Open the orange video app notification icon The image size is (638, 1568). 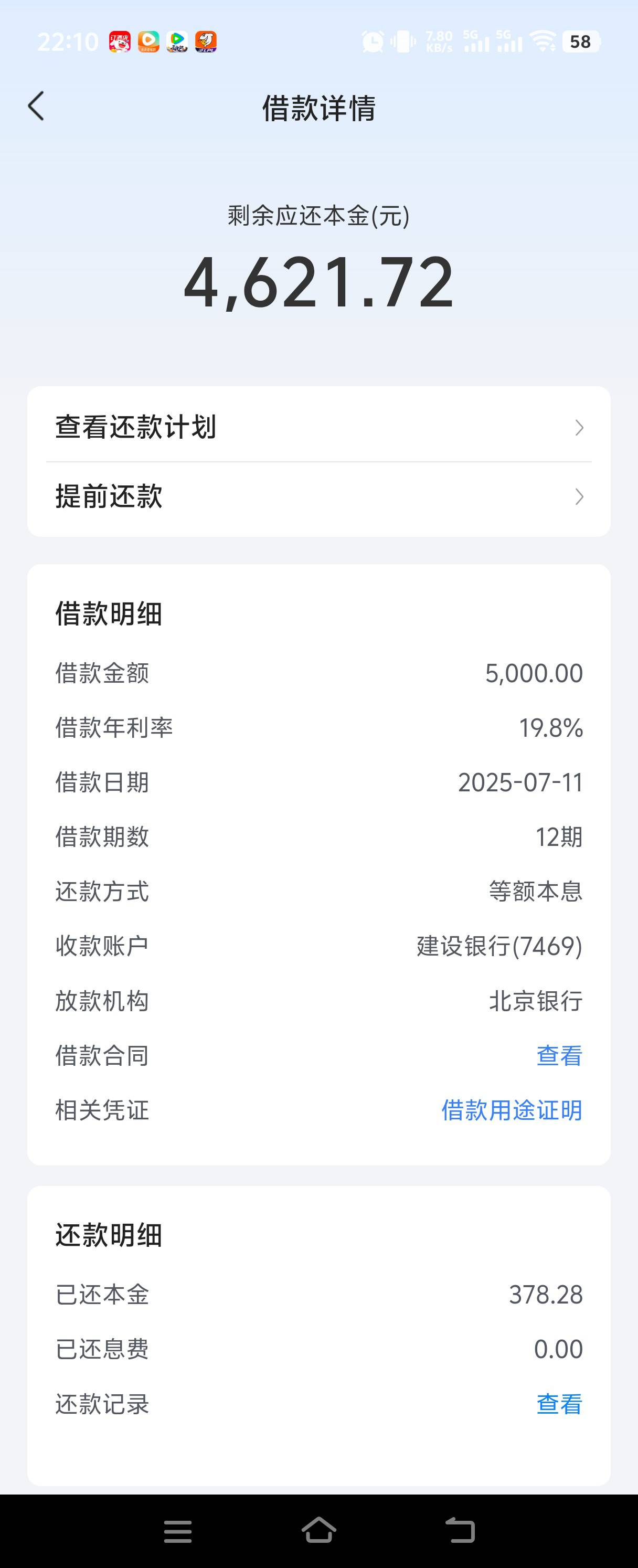pos(148,41)
